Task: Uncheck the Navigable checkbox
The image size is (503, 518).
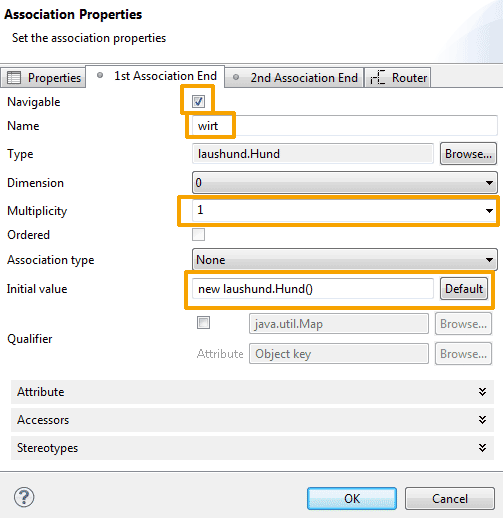Action: coord(198,101)
